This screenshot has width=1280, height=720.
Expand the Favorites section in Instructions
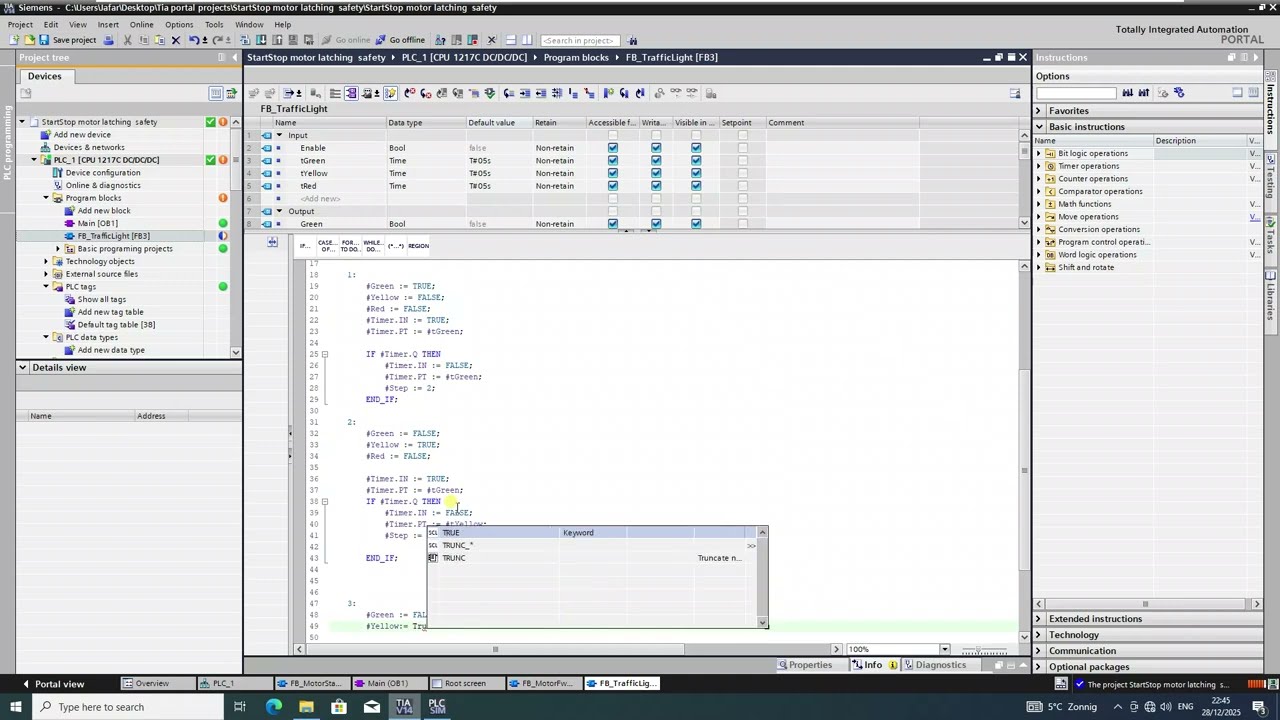point(1038,111)
